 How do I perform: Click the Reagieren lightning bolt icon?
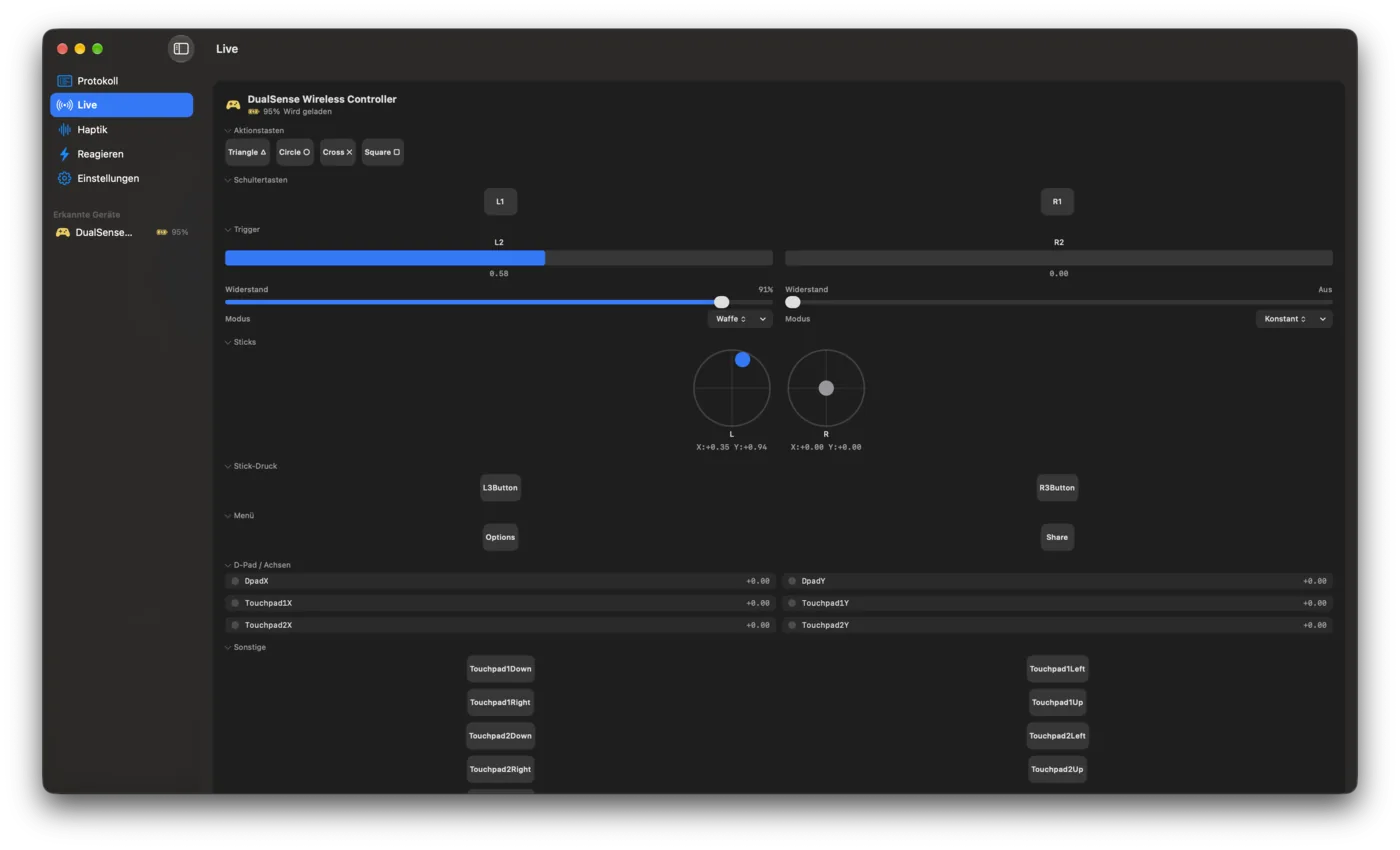coord(64,154)
